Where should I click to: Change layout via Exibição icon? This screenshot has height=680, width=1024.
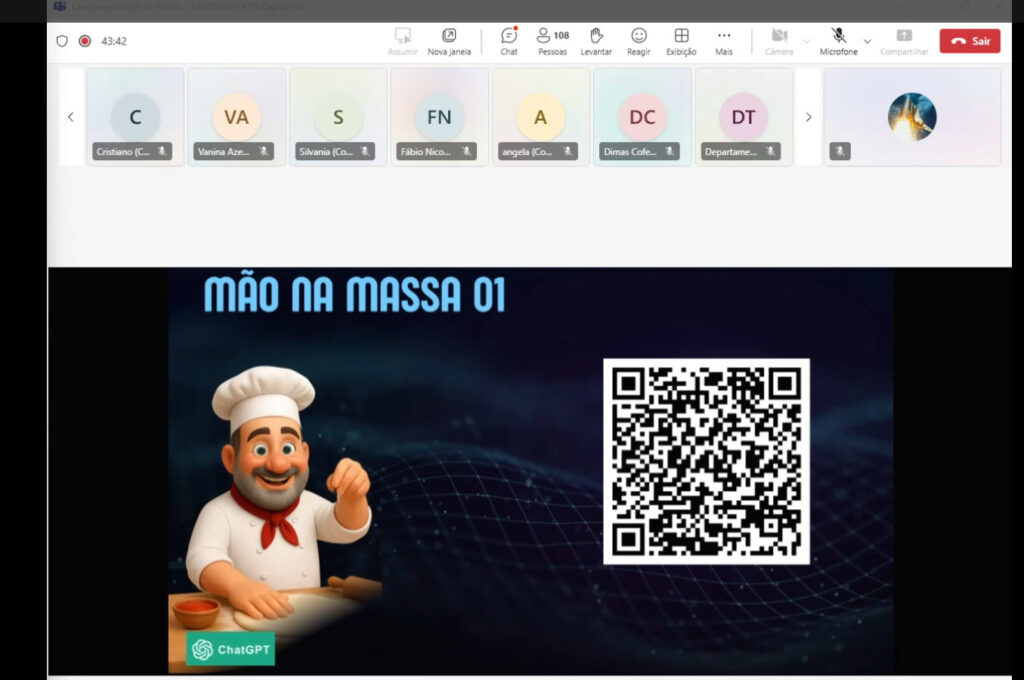pos(681,40)
